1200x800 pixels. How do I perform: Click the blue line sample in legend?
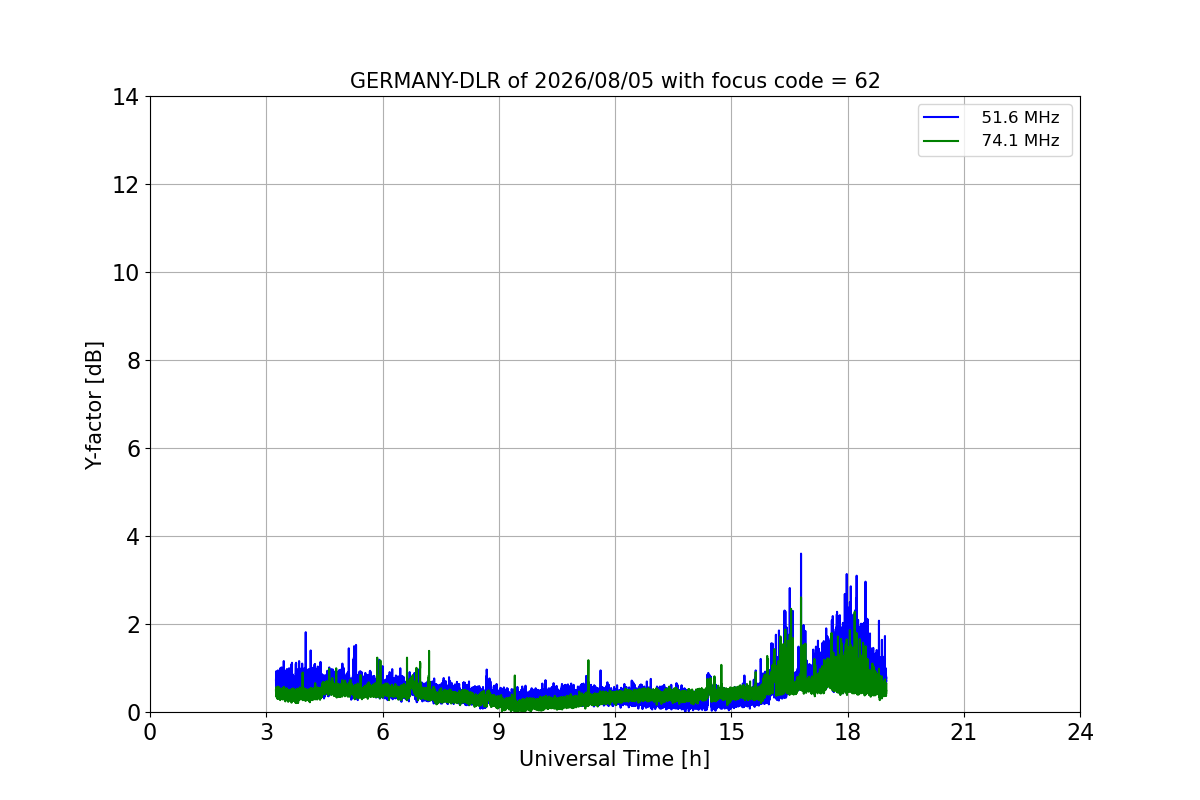[x=941, y=118]
